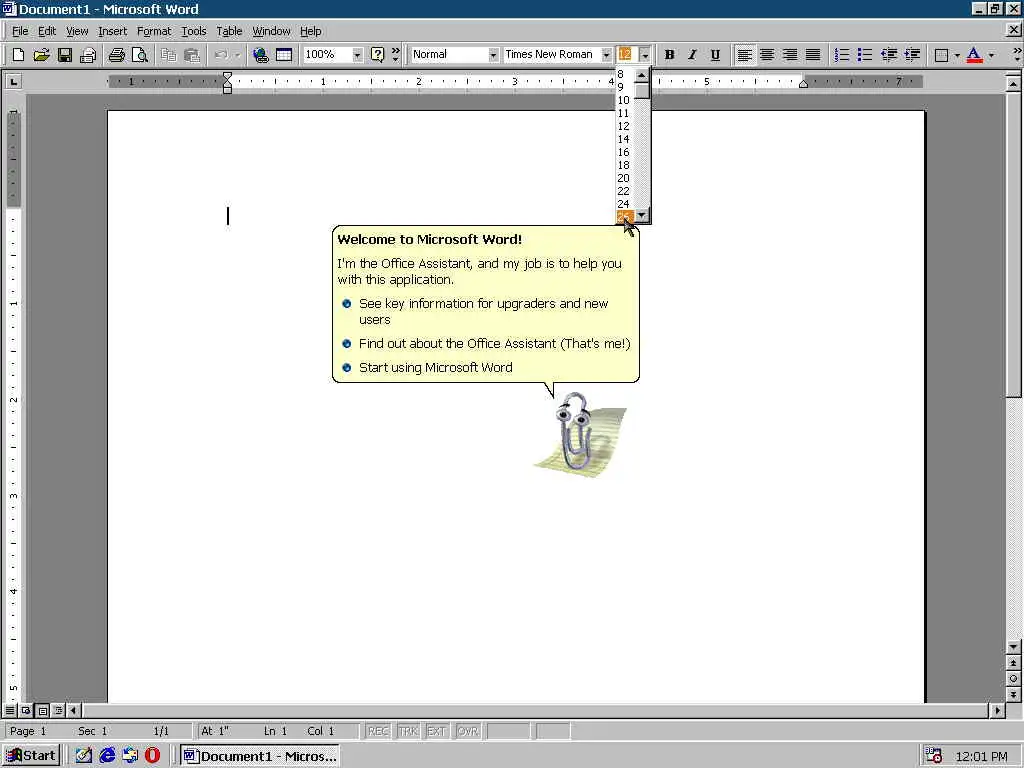Image resolution: width=1024 pixels, height=768 pixels.
Task: Expand the Style dropdown showing Normal
Action: click(x=493, y=55)
